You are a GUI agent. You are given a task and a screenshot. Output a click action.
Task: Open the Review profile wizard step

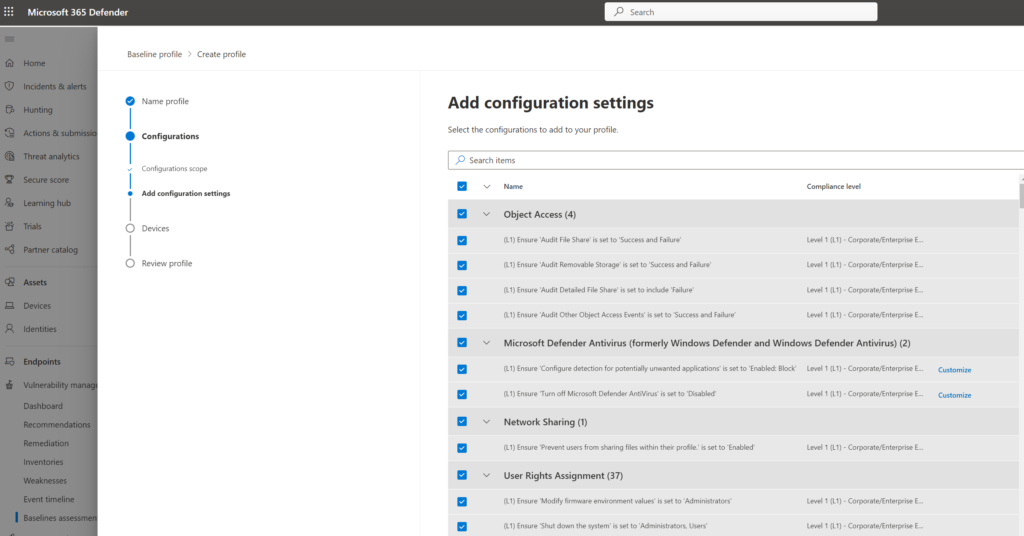[x=167, y=263]
